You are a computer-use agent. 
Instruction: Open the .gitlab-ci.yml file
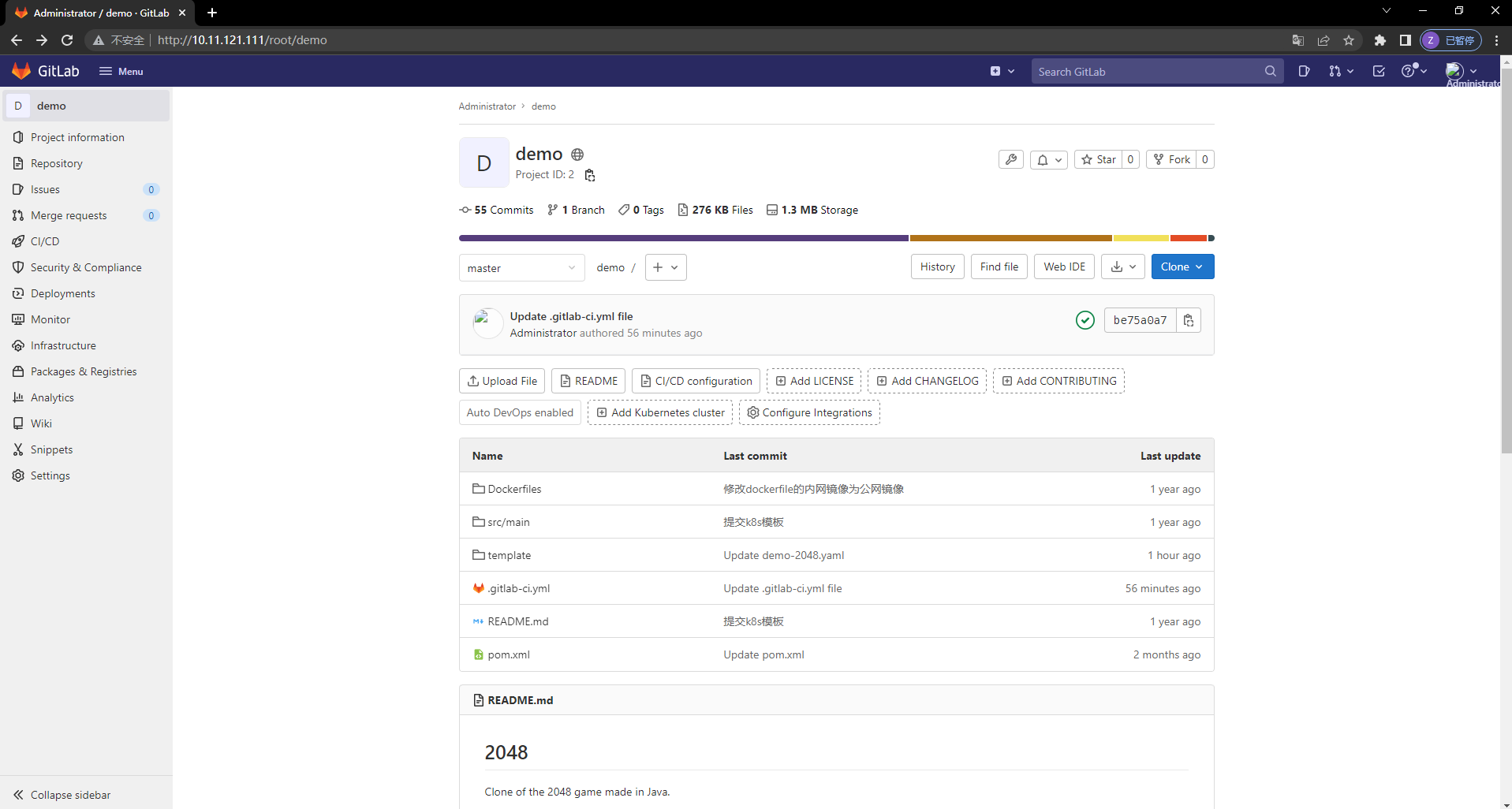(518, 588)
